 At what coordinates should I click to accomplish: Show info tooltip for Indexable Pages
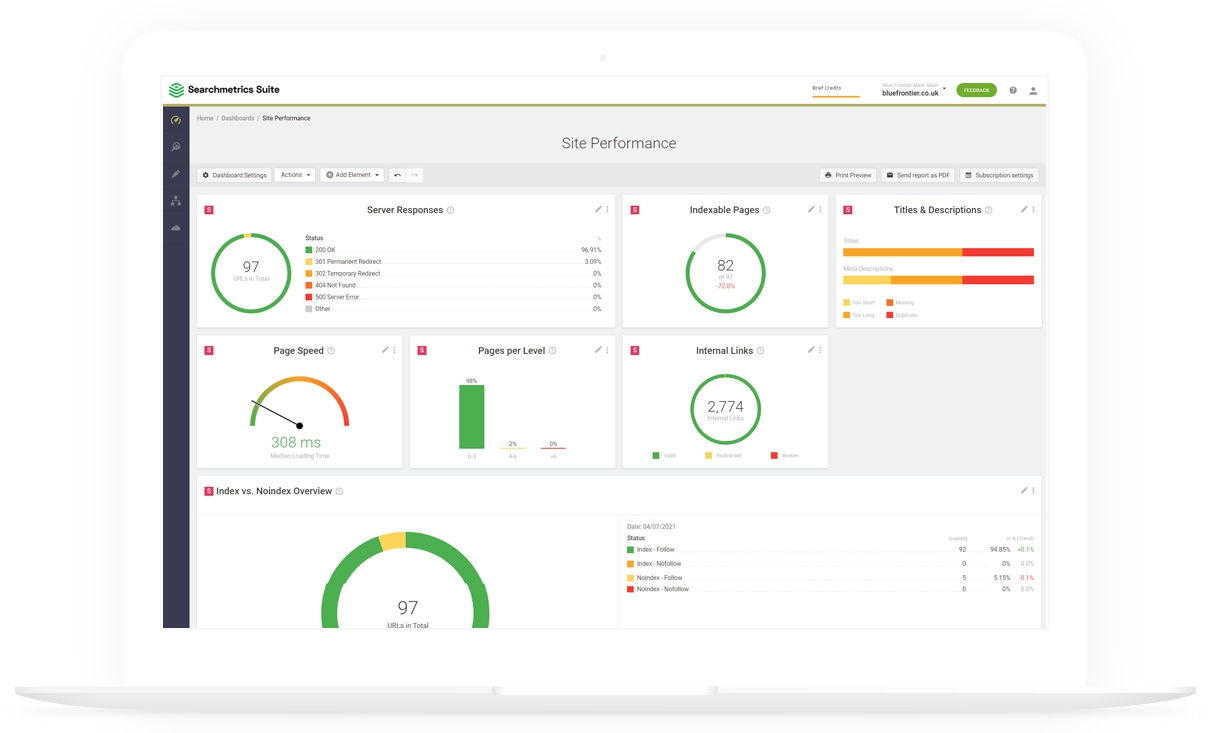click(767, 210)
